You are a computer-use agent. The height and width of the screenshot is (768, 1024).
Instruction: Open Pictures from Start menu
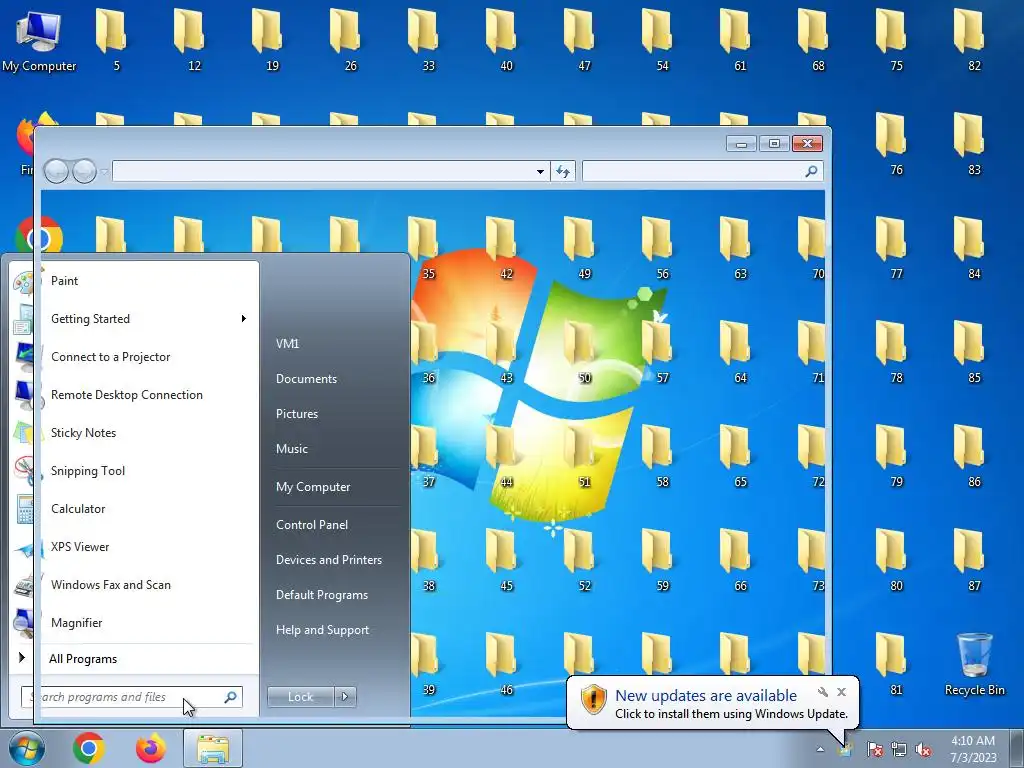tap(334, 414)
